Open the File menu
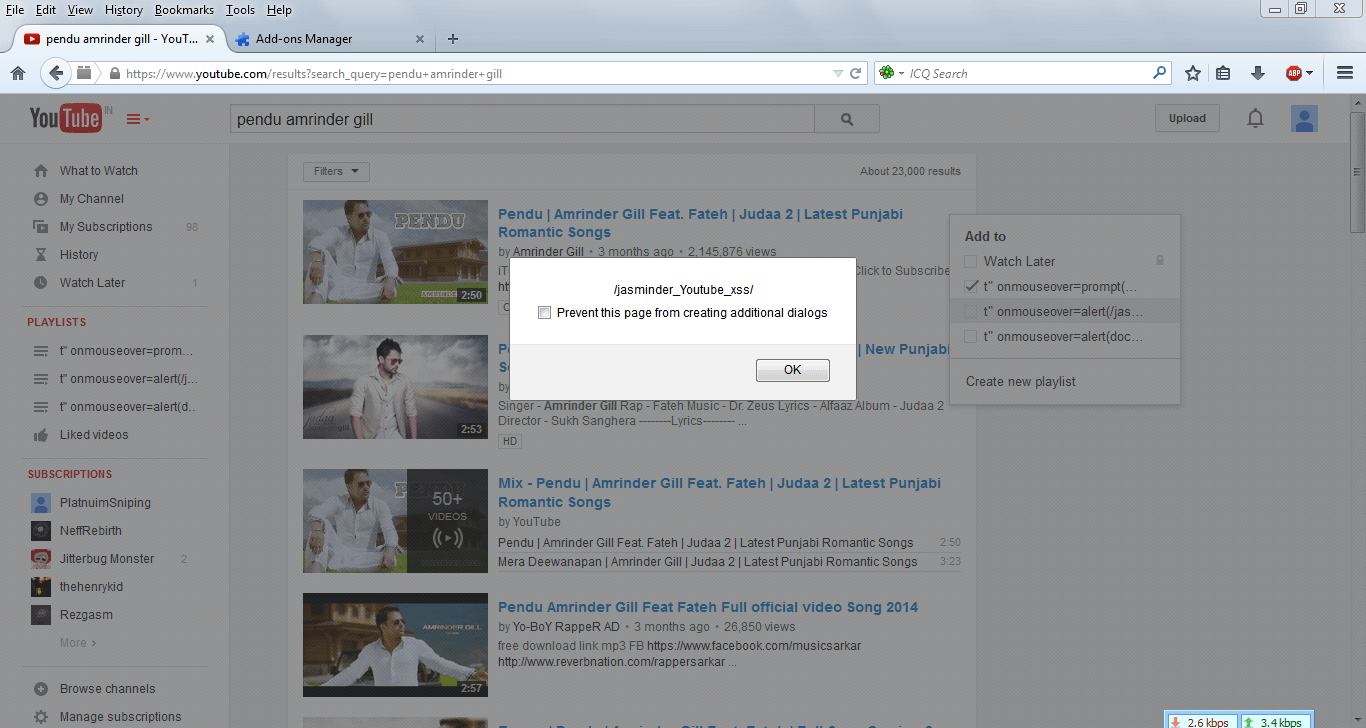This screenshot has width=1366, height=728. pos(15,10)
